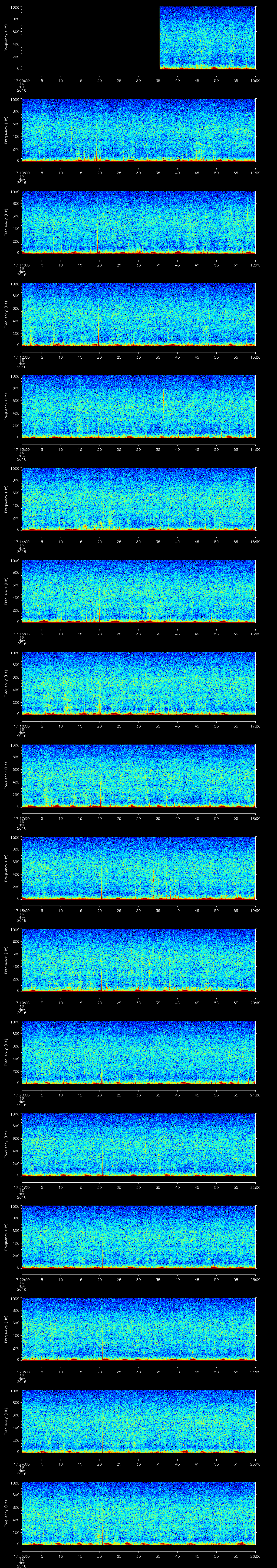The width and height of the screenshot is (277, 1568).
Task: Select the 17:11:00 start time label
Action: 21,265
